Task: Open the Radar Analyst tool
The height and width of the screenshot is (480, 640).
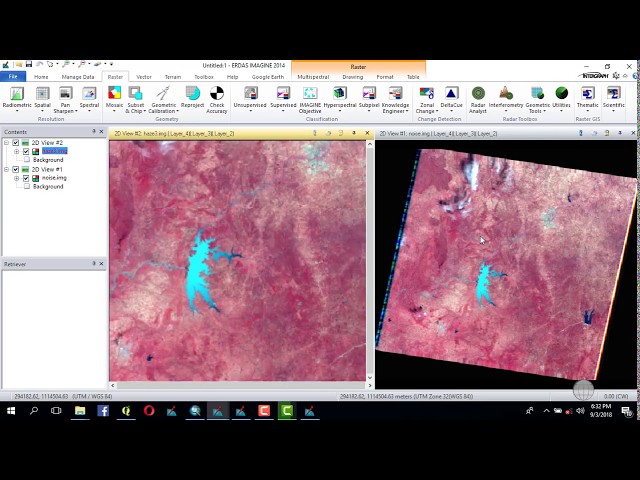Action: tap(478, 93)
